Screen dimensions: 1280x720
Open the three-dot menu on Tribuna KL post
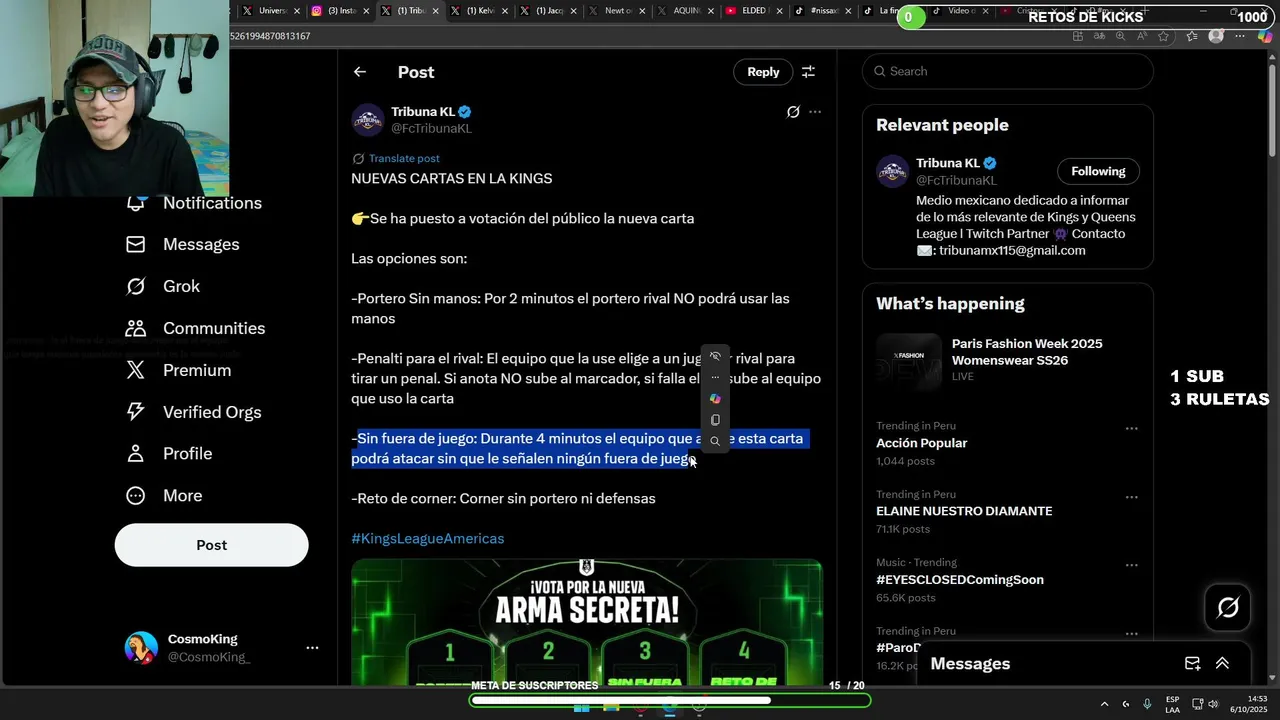815,112
